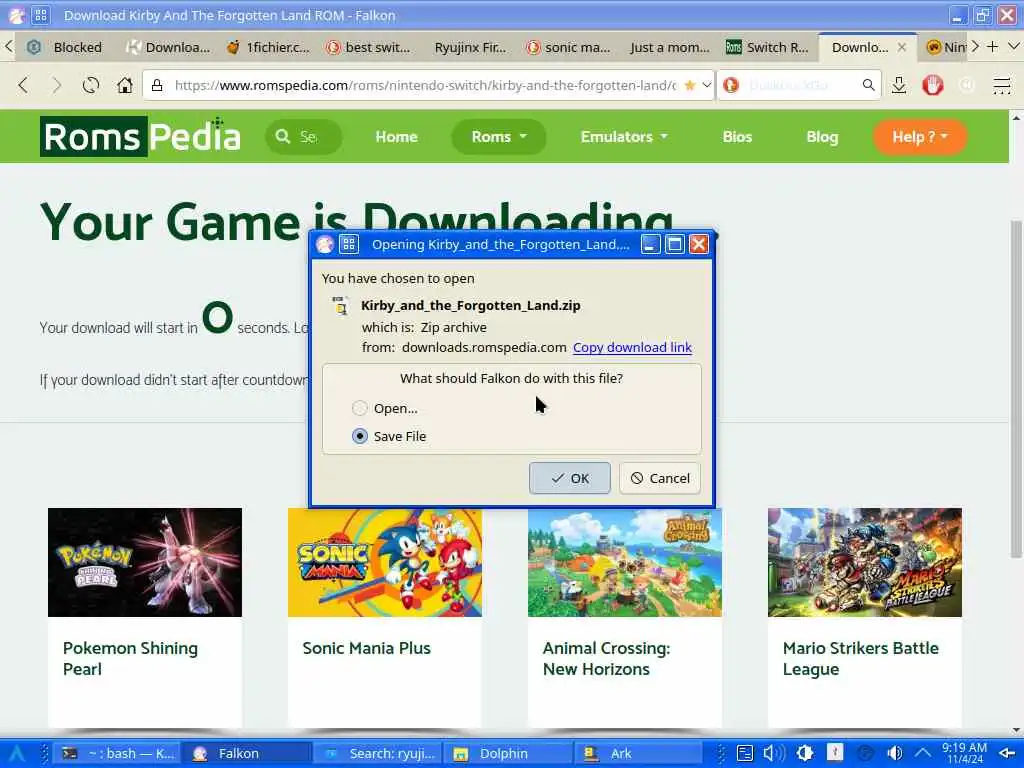Open the Bios page link
The height and width of the screenshot is (768, 1024).
[737, 136]
